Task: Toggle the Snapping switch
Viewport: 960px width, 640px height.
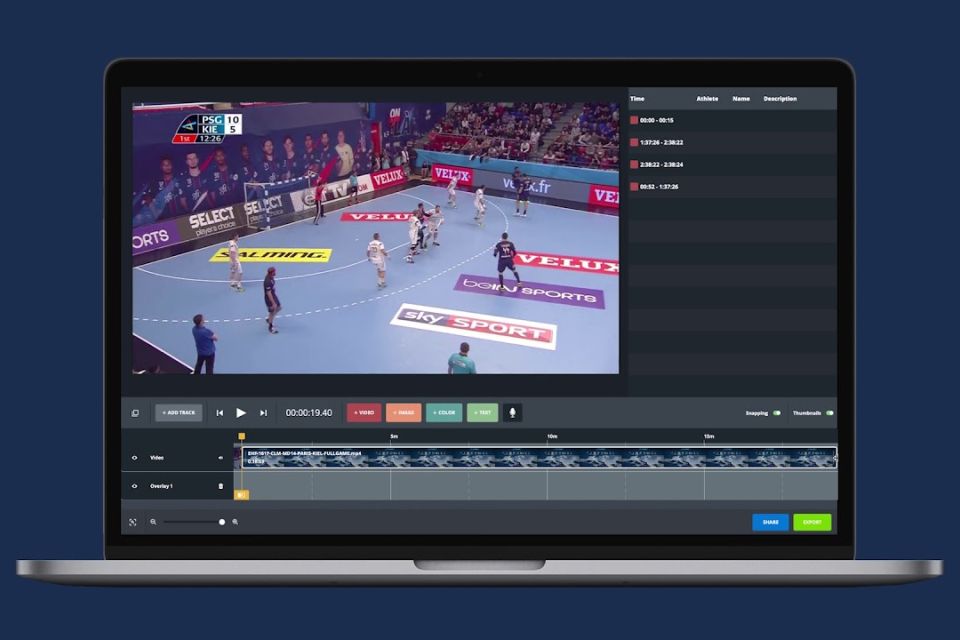Action: pyautogui.click(x=776, y=413)
